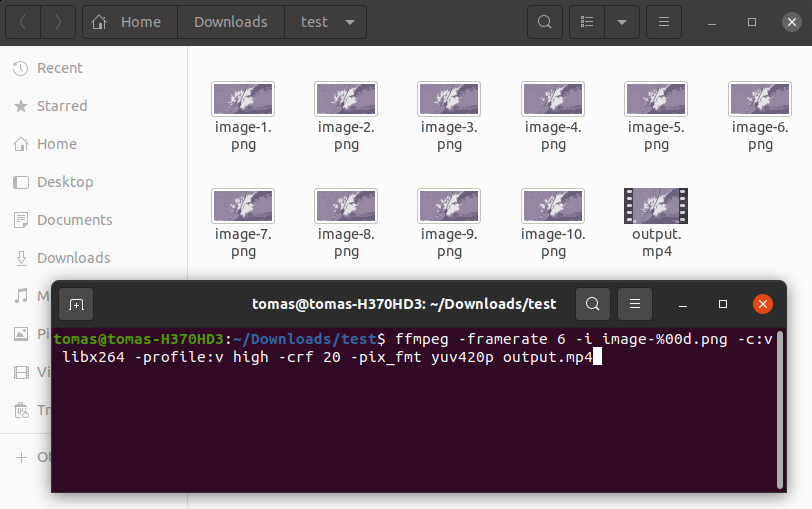
Task: Click "yuv420p" in the terminal command
Action: tap(462, 357)
